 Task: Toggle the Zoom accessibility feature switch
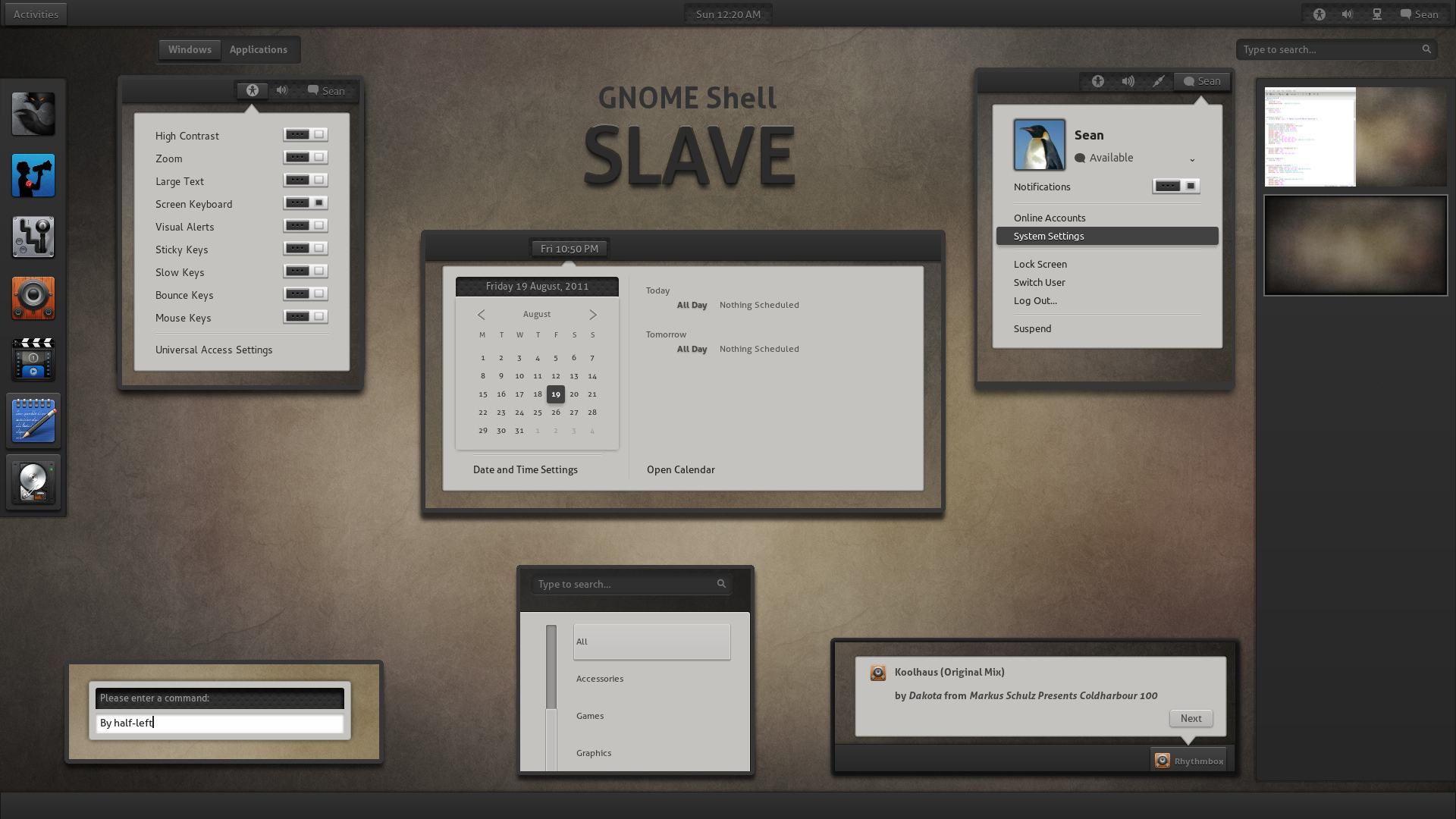(303, 158)
